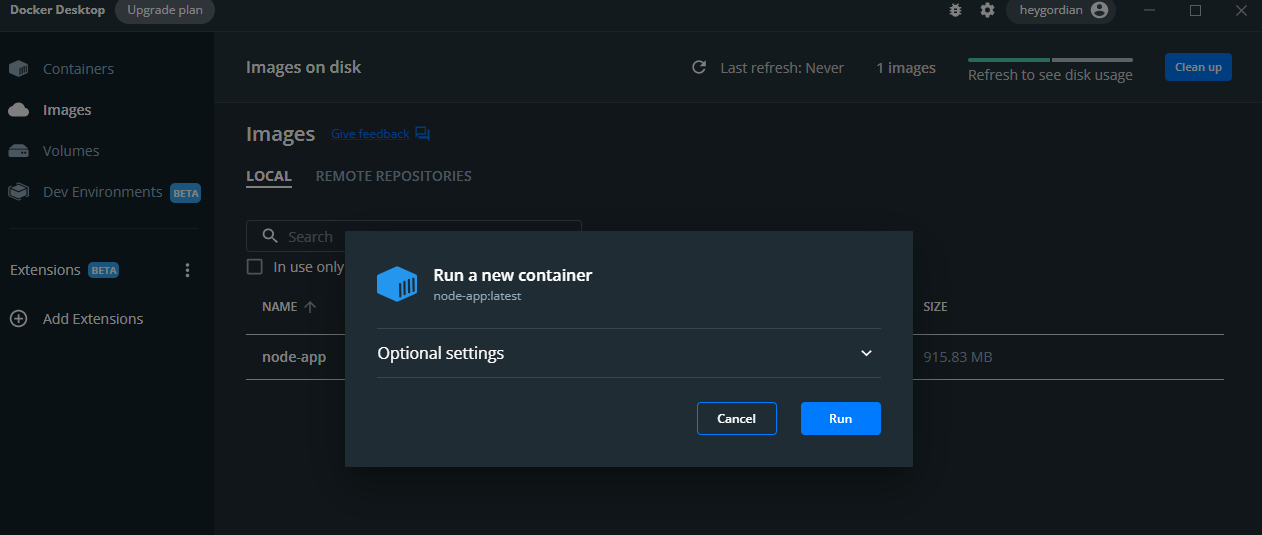Open the Dev Environments cube icon
Viewport: 1262px width, 535px height.
(x=18, y=192)
